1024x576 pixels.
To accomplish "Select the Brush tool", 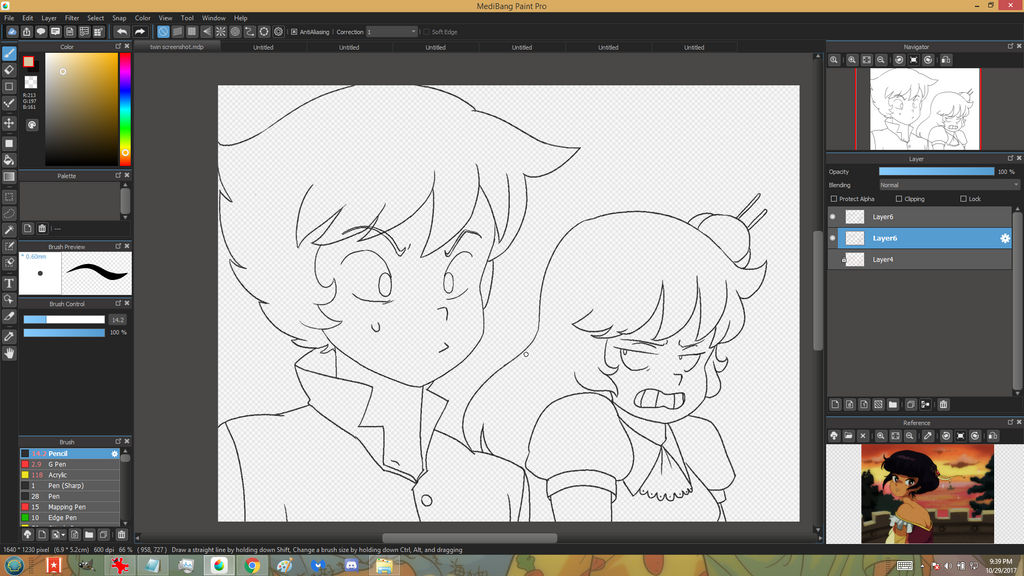I will 9,53.
